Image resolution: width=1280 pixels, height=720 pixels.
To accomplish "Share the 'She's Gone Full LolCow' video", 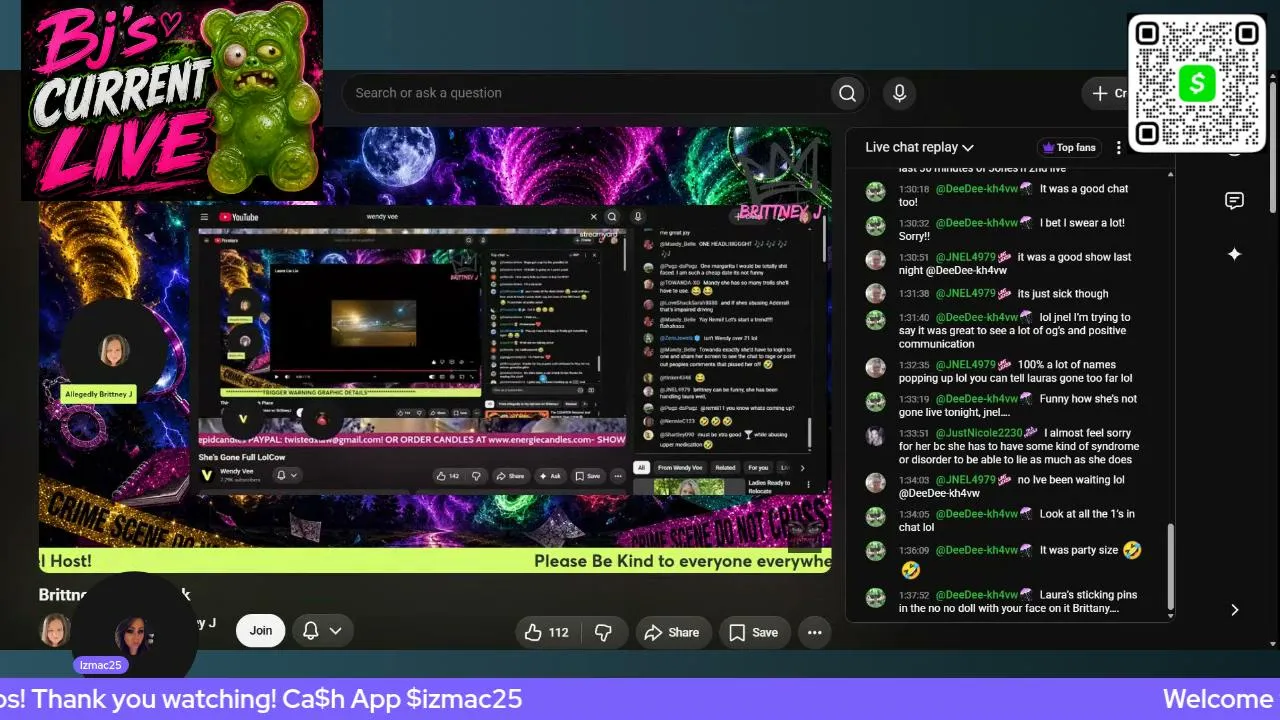I will (511, 476).
